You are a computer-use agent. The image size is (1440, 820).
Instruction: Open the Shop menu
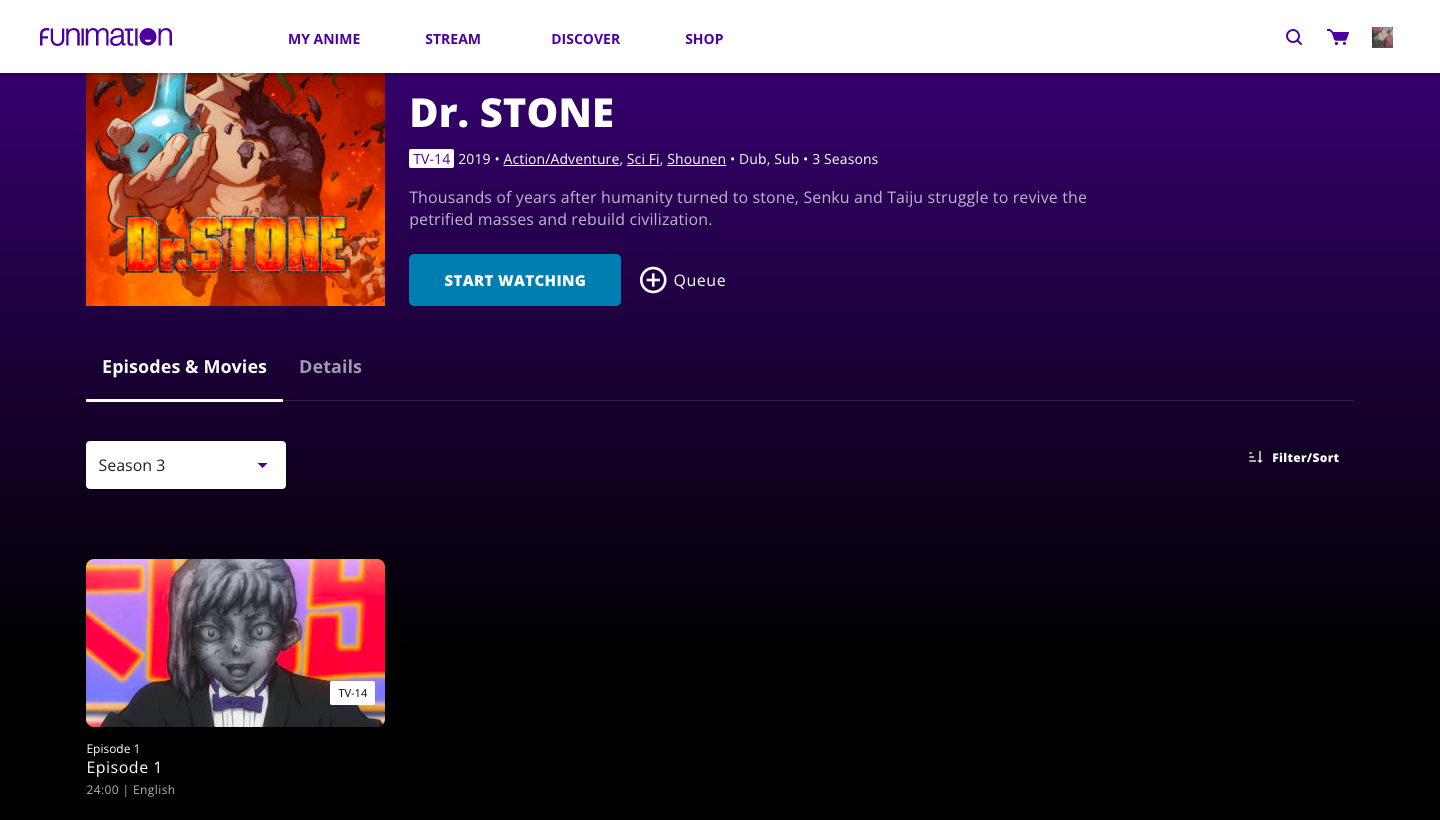coord(704,39)
